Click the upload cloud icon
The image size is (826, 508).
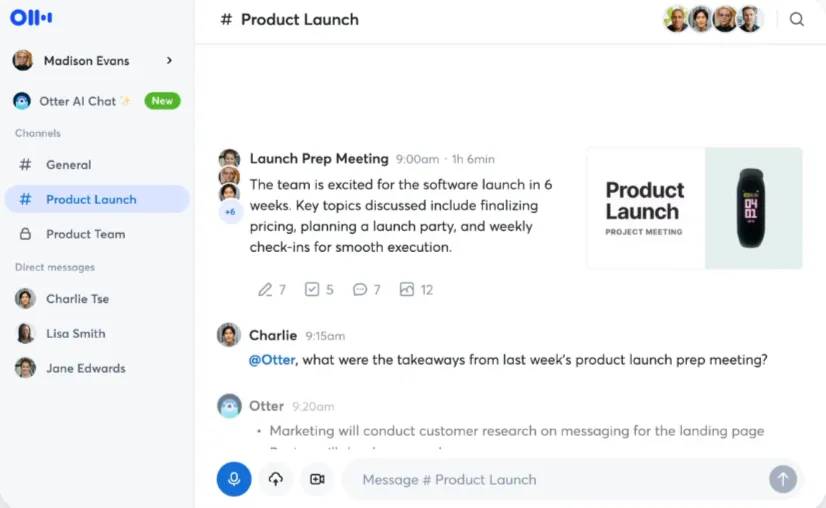pos(276,479)
